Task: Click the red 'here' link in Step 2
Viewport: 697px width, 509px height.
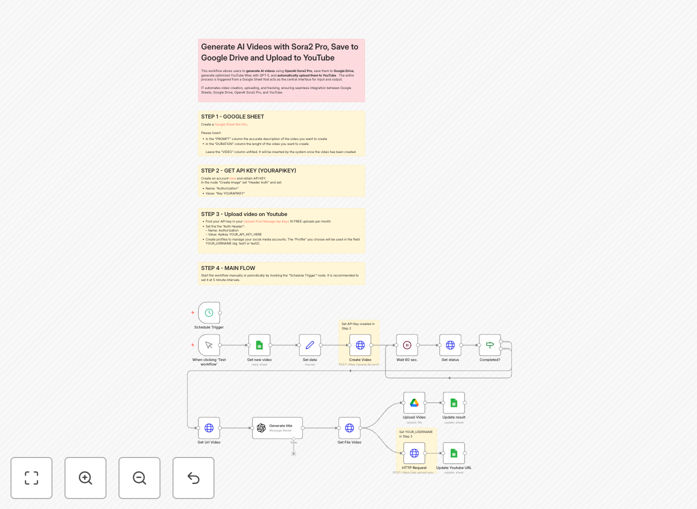Action: (232, 178)
